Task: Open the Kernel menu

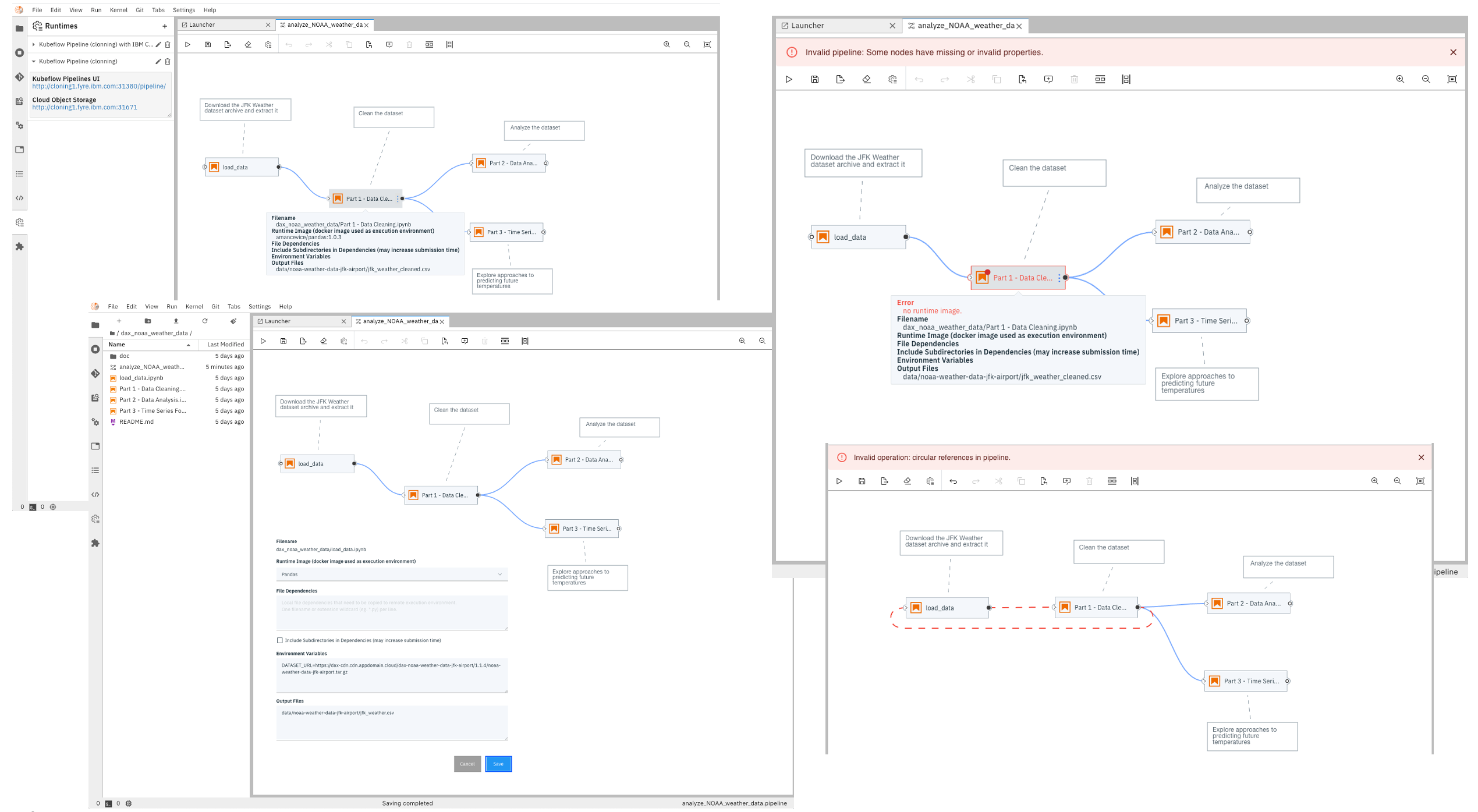Action: [119, 10]
